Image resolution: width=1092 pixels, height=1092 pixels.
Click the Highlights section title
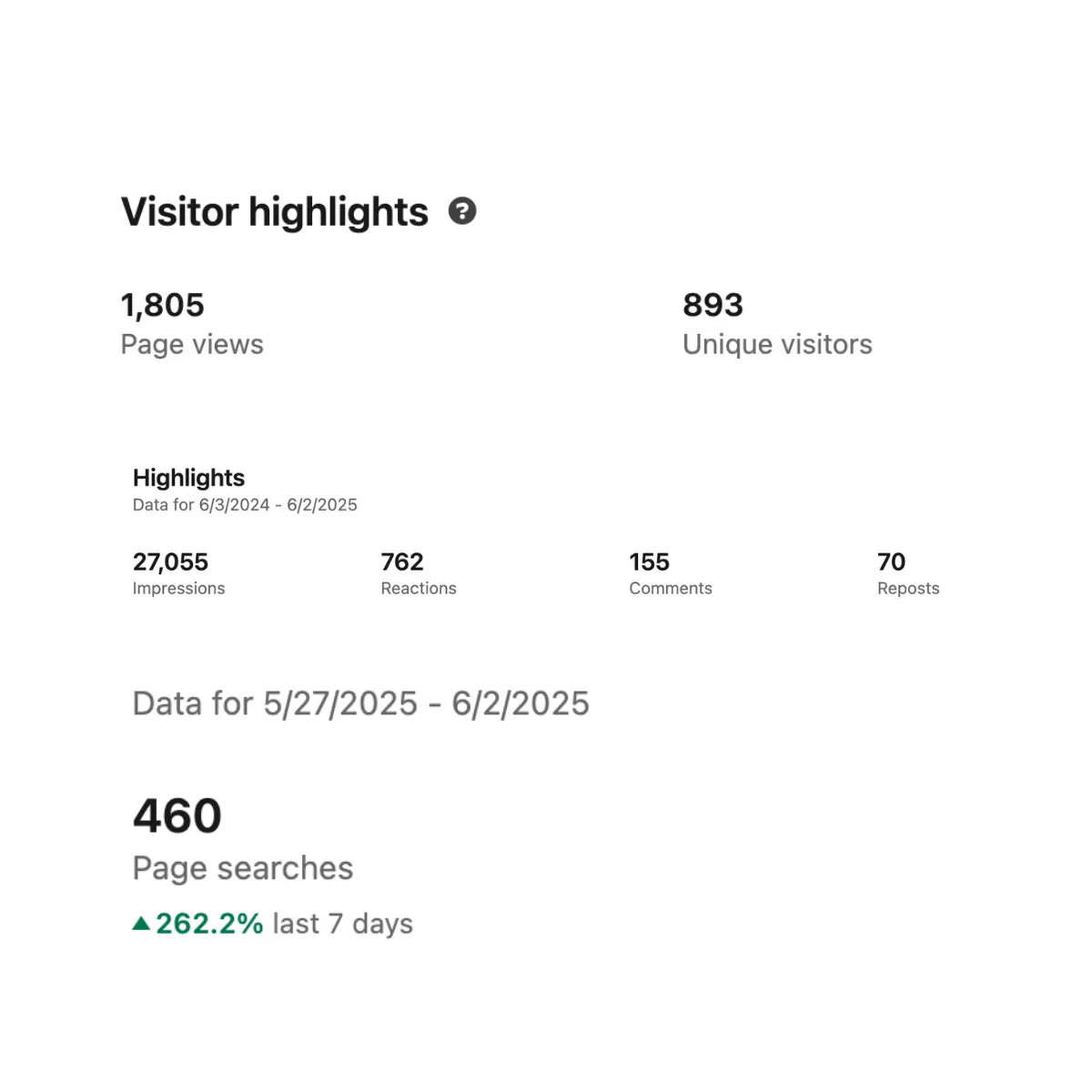[188, 478]
